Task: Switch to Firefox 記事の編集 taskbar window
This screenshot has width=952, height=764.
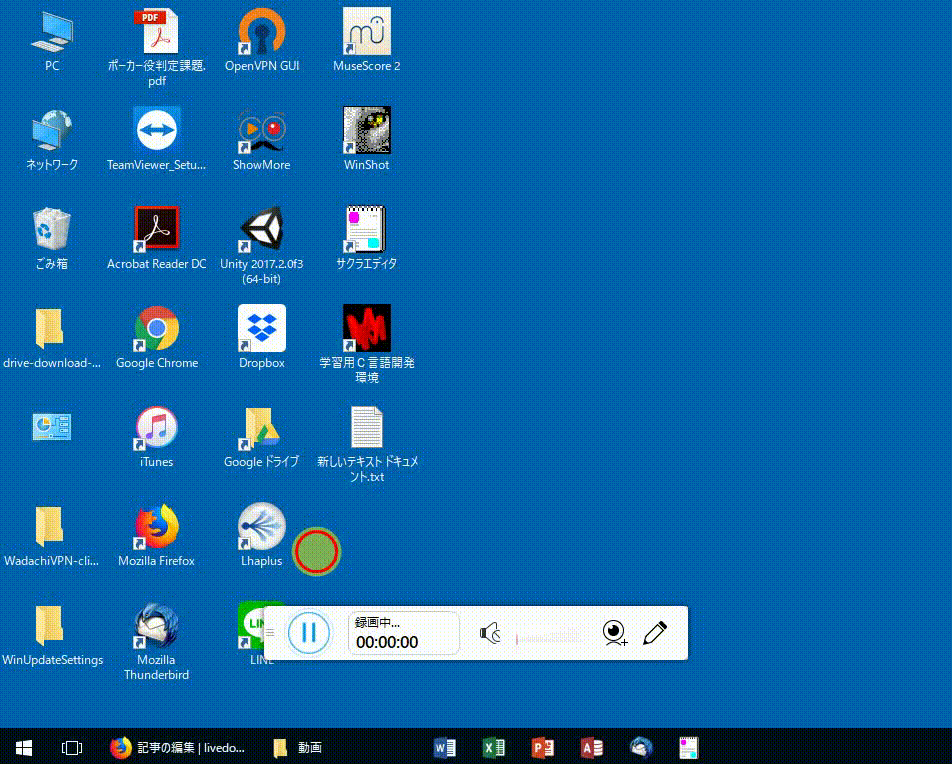Action: point(177,748)
